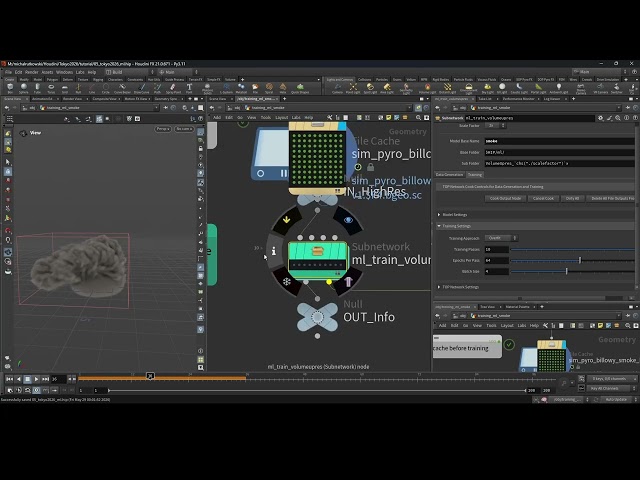This screenshot has width=640, height=480.
Task: Click the Dirty All button
Action: click(572, 198)
